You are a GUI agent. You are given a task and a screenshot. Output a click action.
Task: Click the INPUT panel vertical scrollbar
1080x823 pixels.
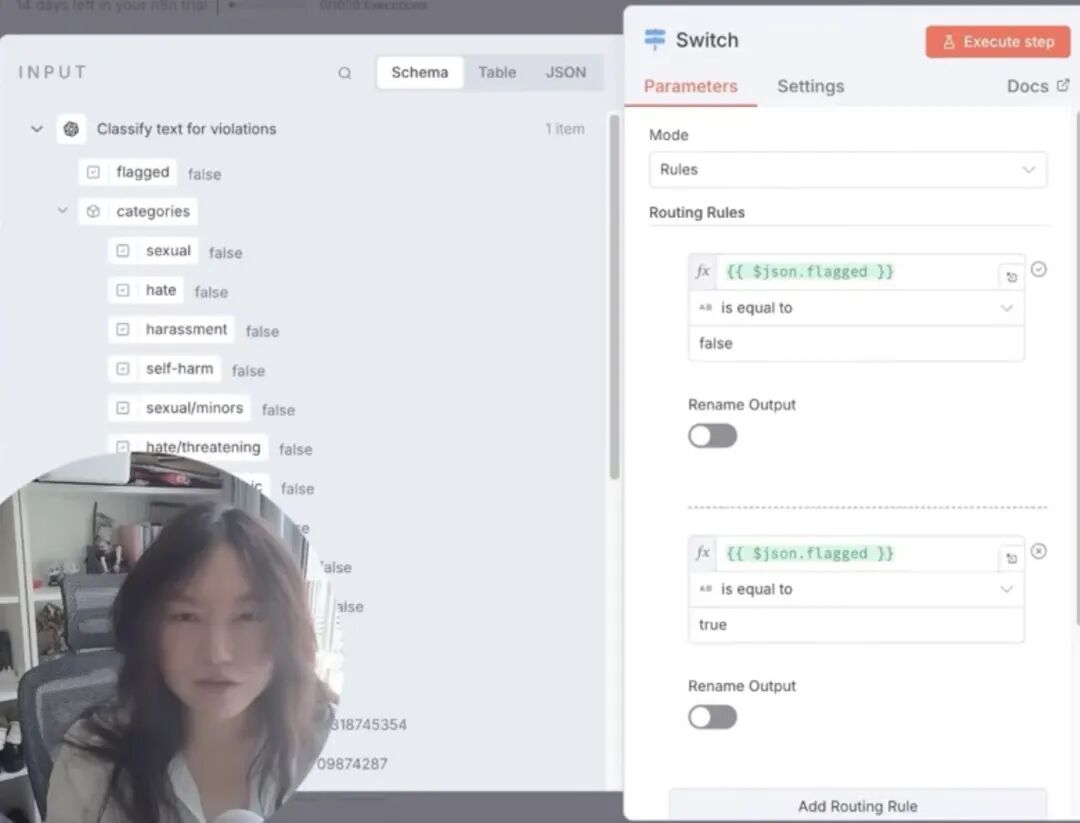tap(614, 296)
